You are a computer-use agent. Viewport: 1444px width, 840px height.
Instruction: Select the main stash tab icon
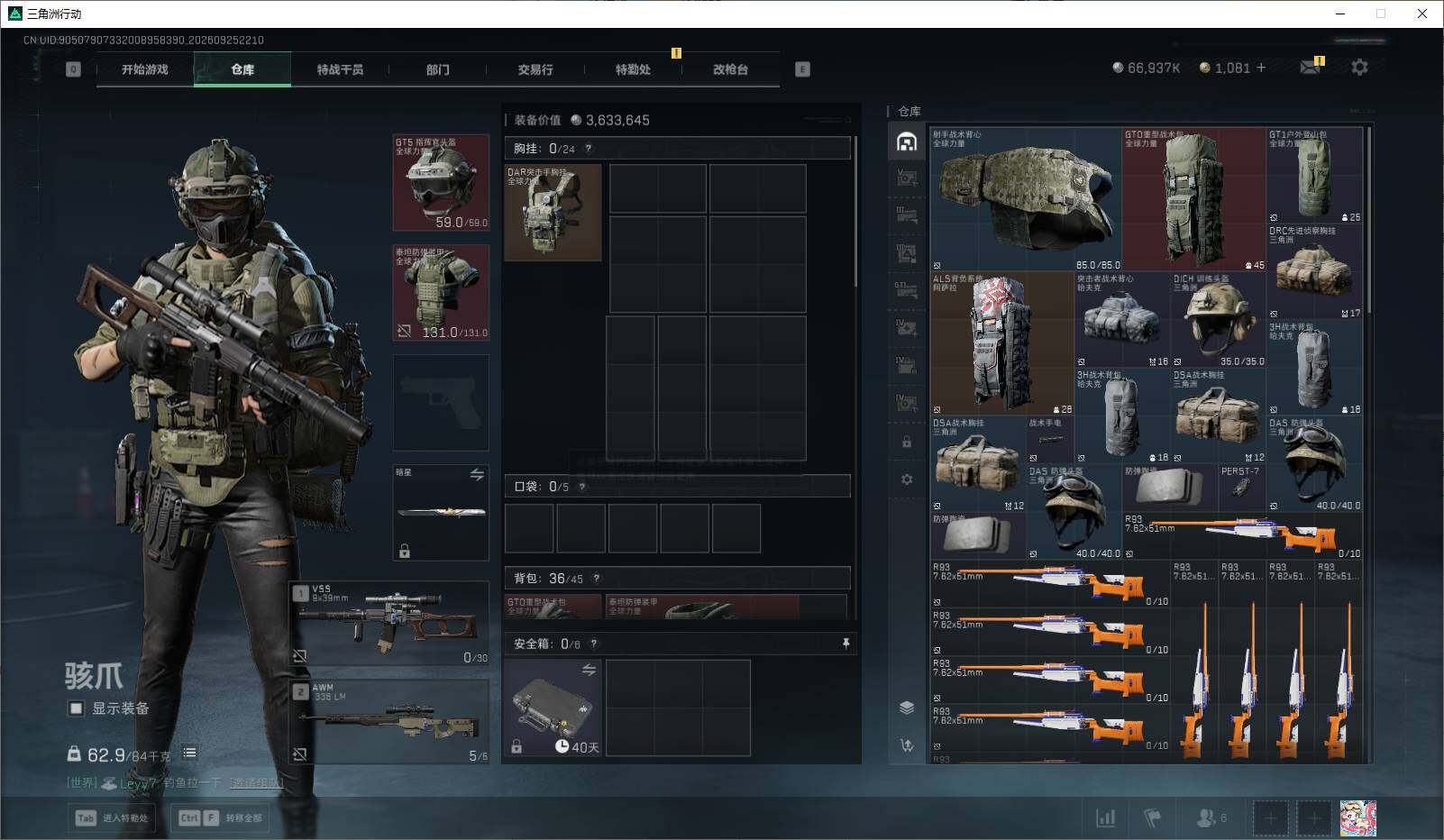pyautogui.click(x=907, y=142)
